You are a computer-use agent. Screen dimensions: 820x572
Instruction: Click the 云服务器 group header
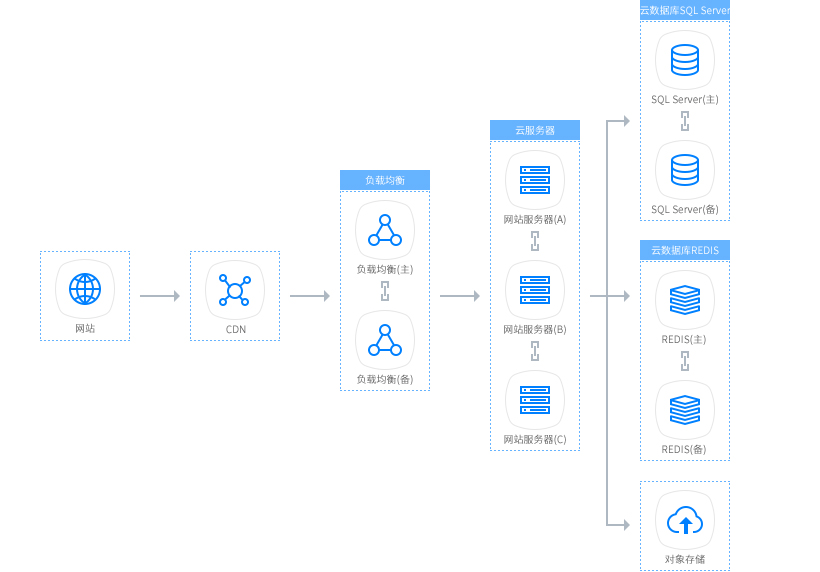coord(535,130)
